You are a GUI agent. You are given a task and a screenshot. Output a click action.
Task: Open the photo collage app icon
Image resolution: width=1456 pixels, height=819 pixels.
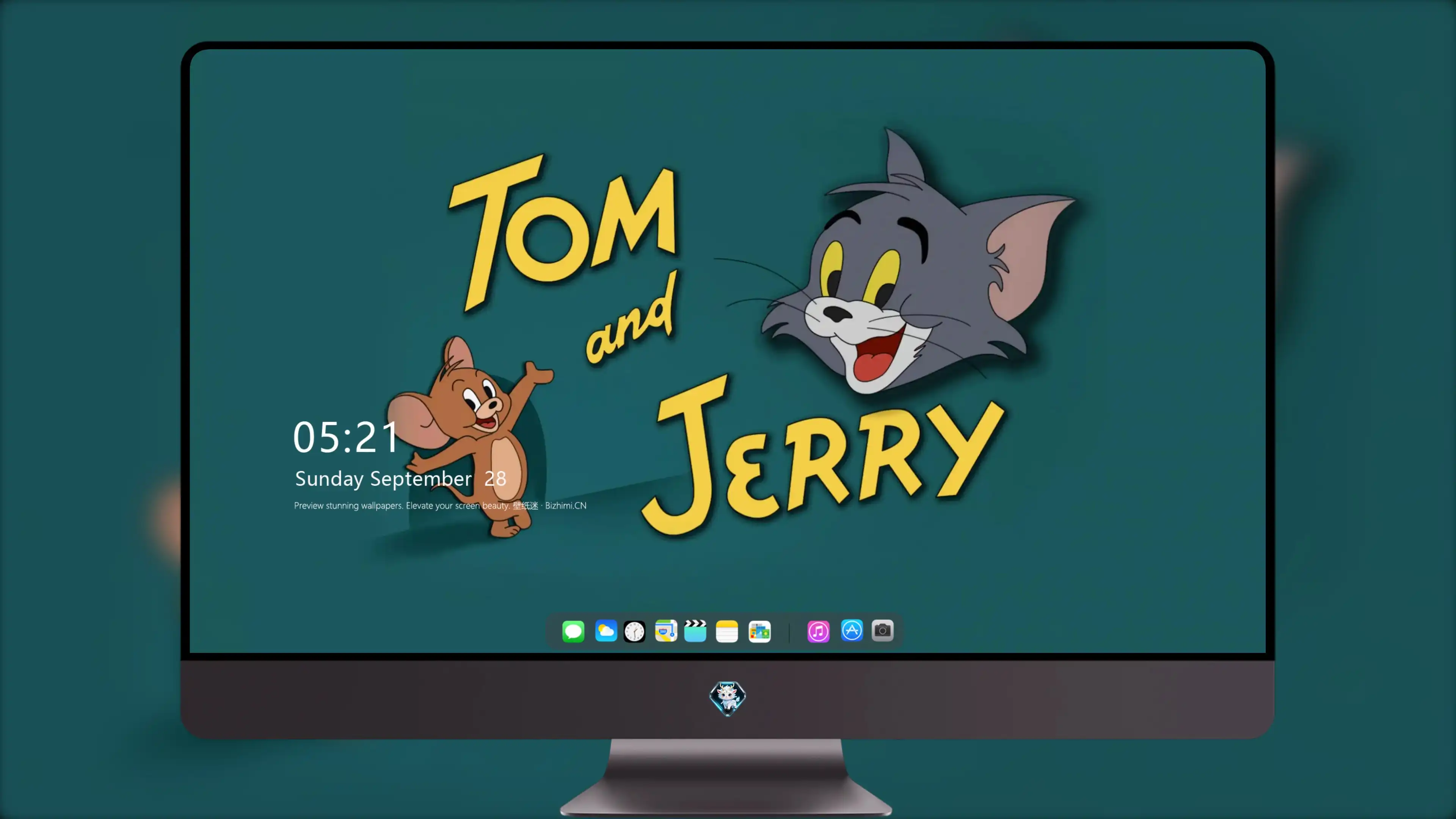click(759, 631)
